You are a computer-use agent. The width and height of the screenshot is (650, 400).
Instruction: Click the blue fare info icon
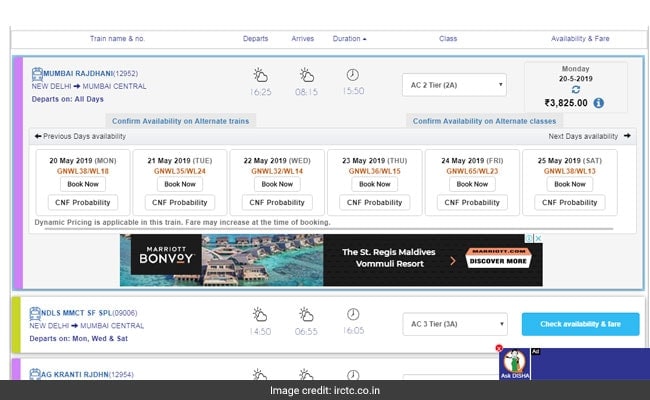tap(598, 103)
